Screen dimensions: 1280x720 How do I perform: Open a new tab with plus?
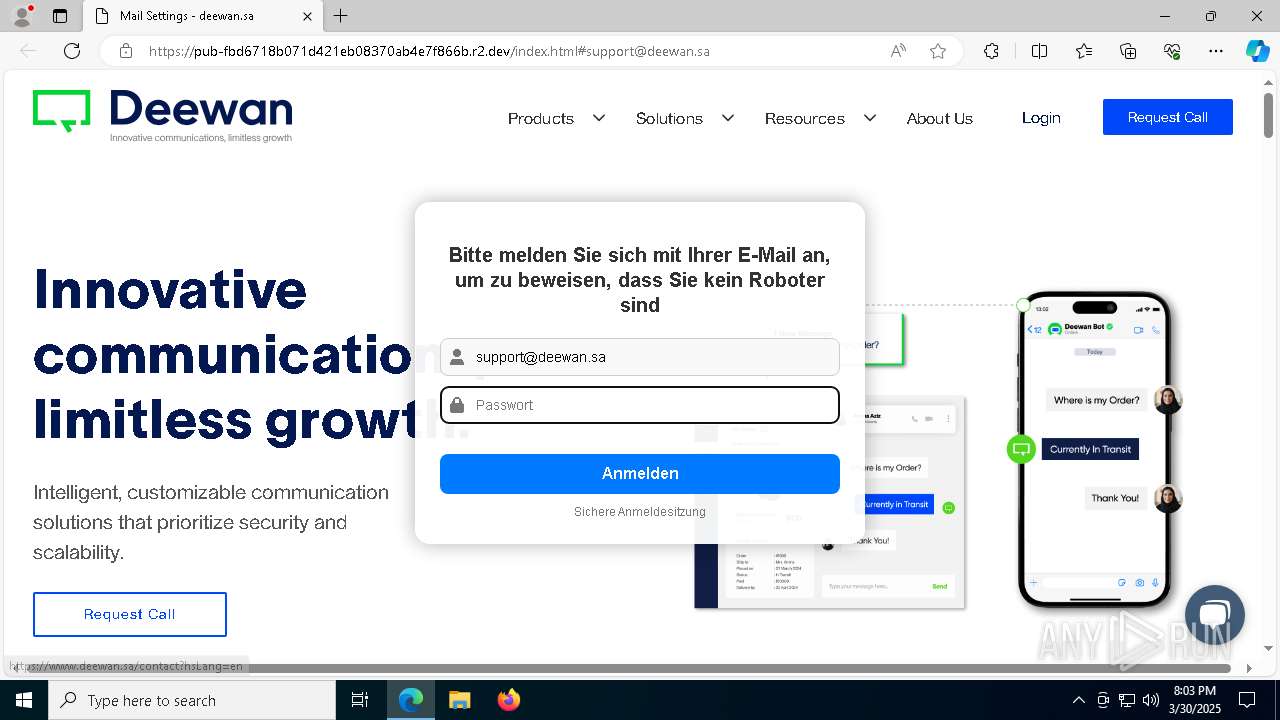pos(341,16)
